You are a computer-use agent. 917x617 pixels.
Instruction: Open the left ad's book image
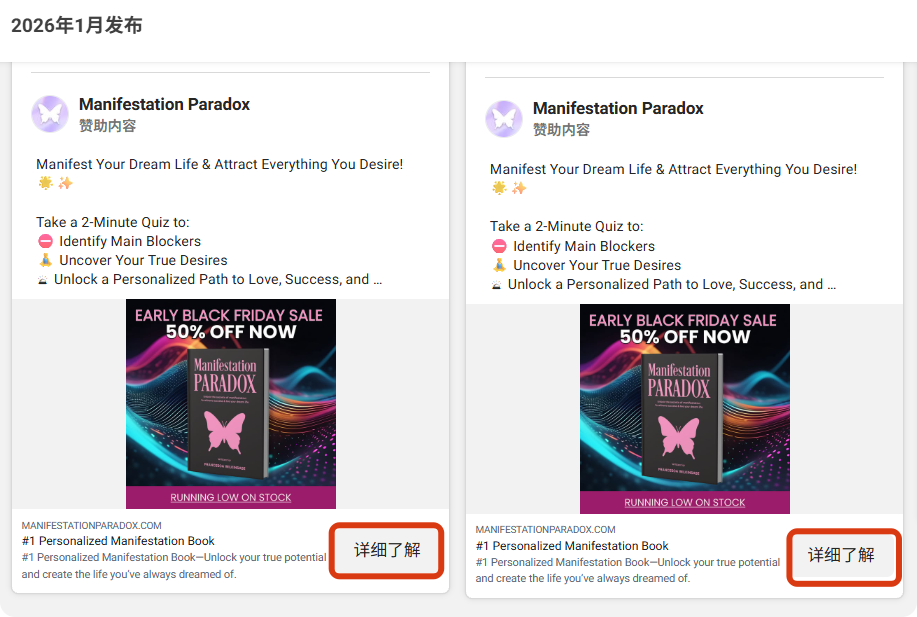click(x=231, y=405)
